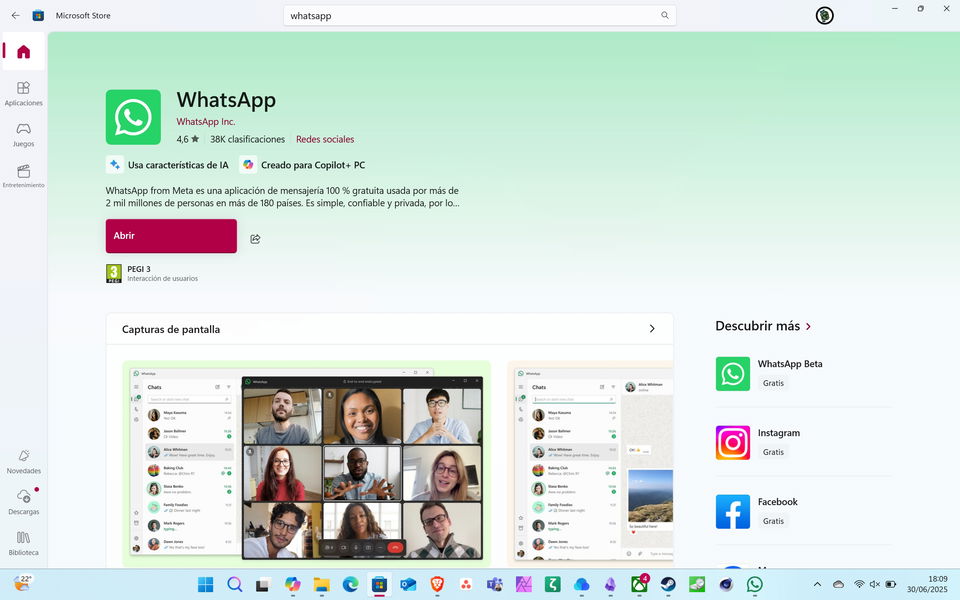Screen dimensions: 960x600
Task: Click the Wi-Fi tray icon
Action: coord(859,585)
